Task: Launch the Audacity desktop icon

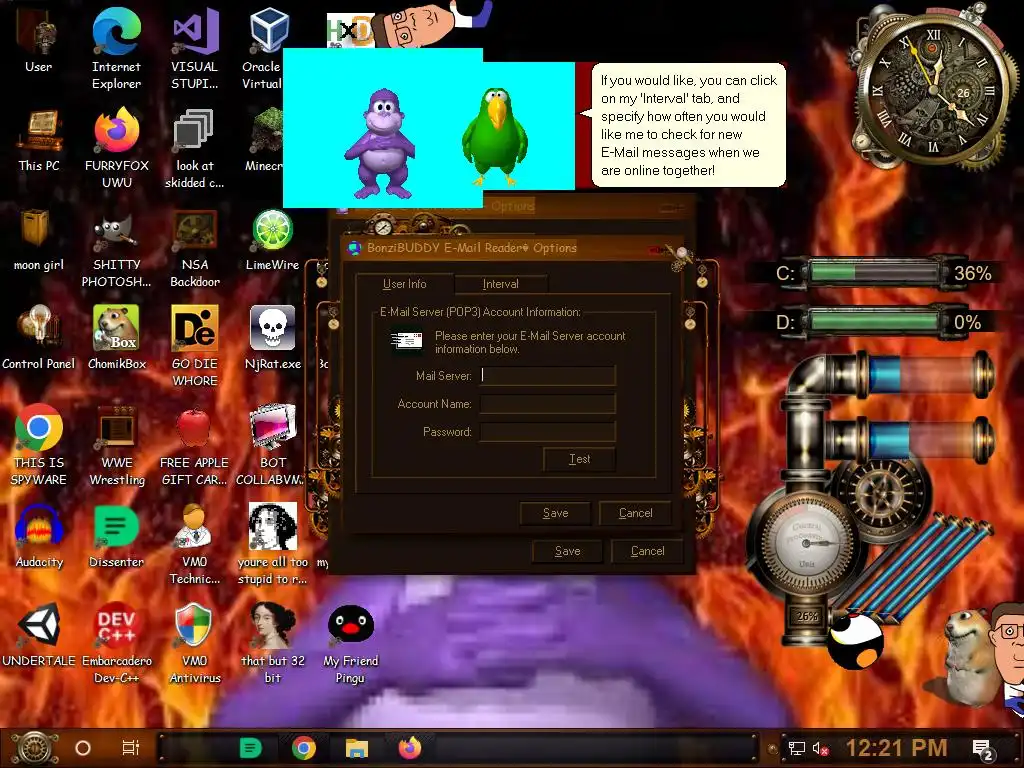Action: tap(39, 537)
